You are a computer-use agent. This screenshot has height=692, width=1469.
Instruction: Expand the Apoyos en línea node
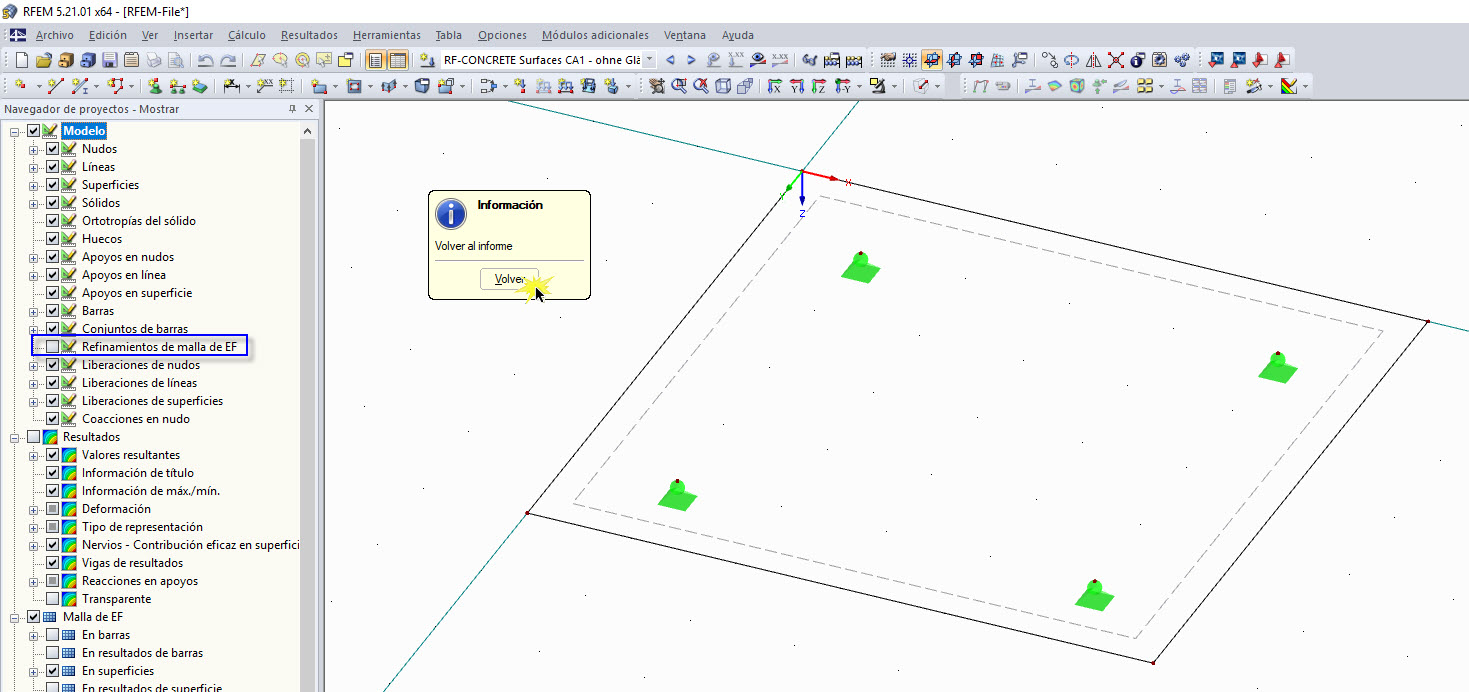pyautogui.click(x=34, y=275)
